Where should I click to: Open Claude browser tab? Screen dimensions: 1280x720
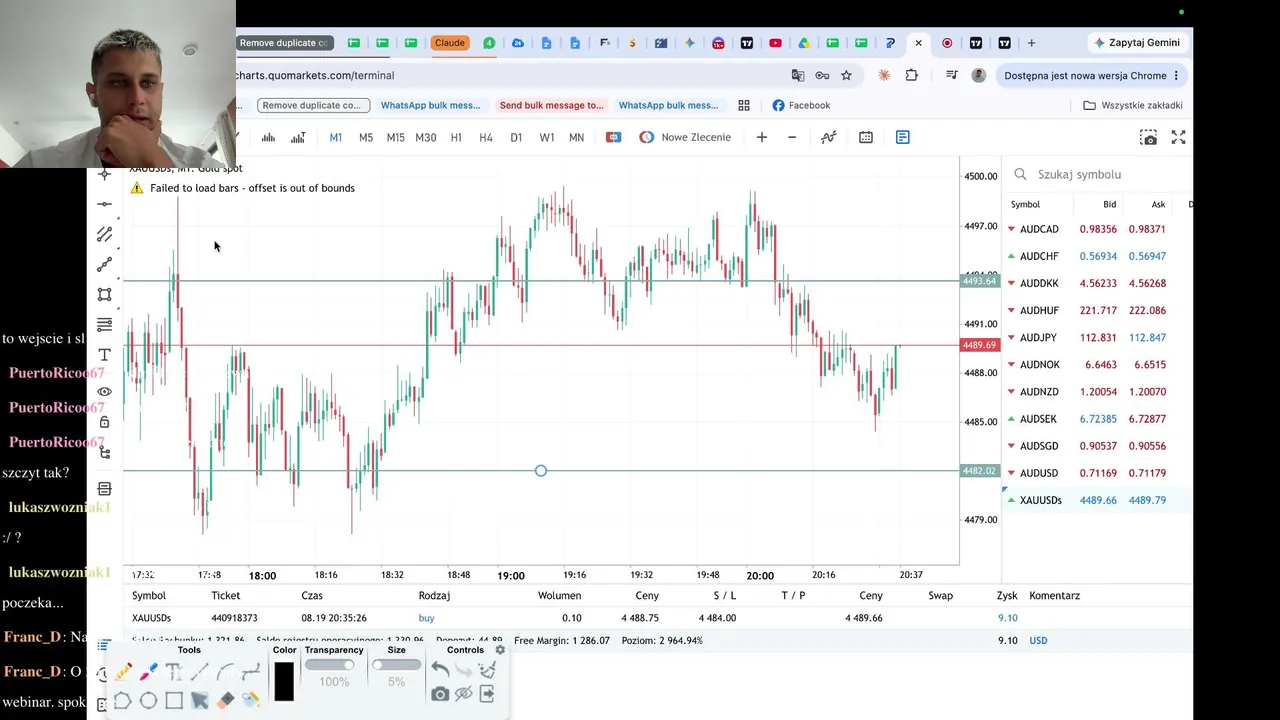click(449, 43)
